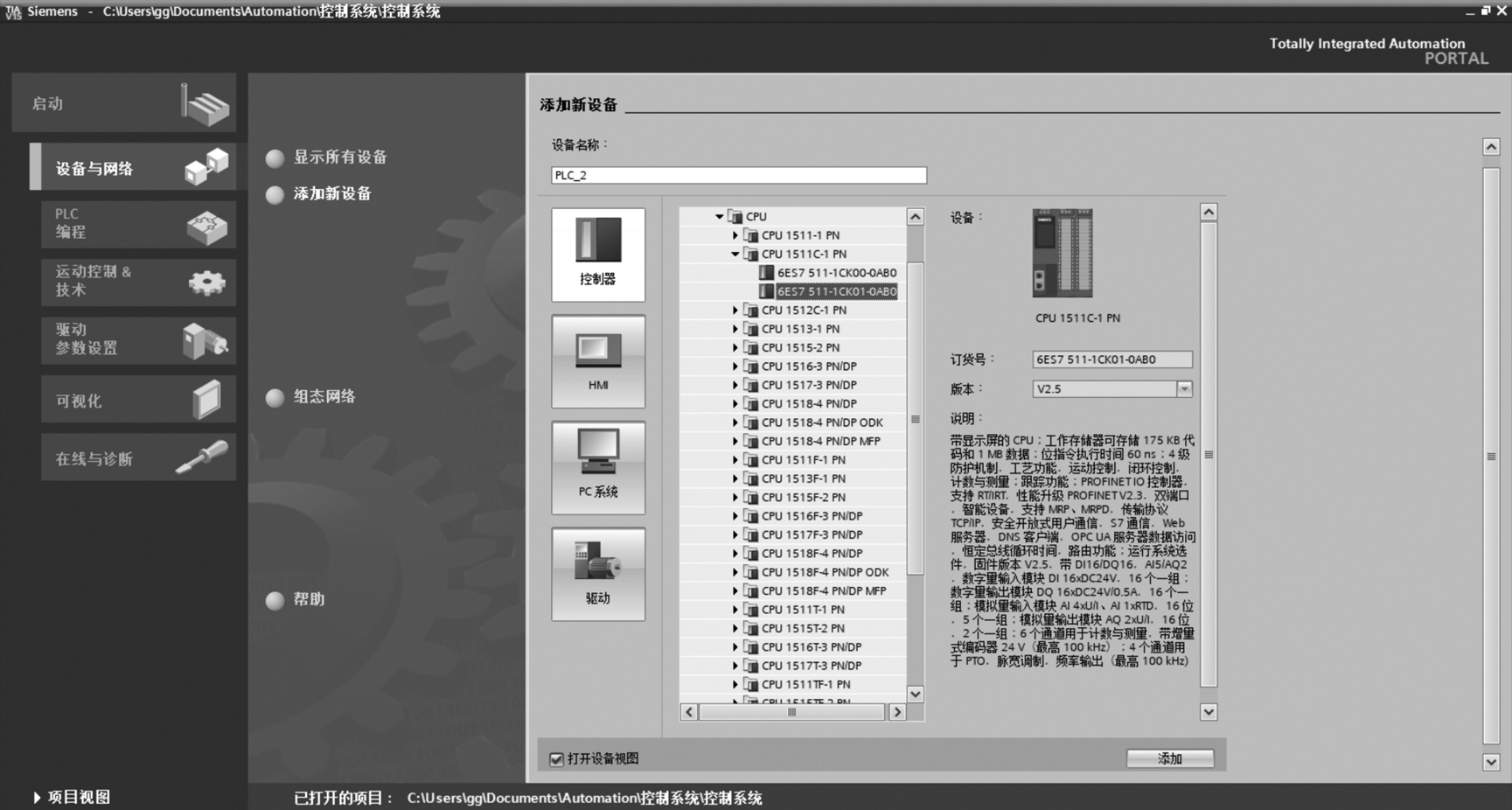Open the 驱动参数设置 portal section
Screen dimensions: 1512x810
[138, 339]
